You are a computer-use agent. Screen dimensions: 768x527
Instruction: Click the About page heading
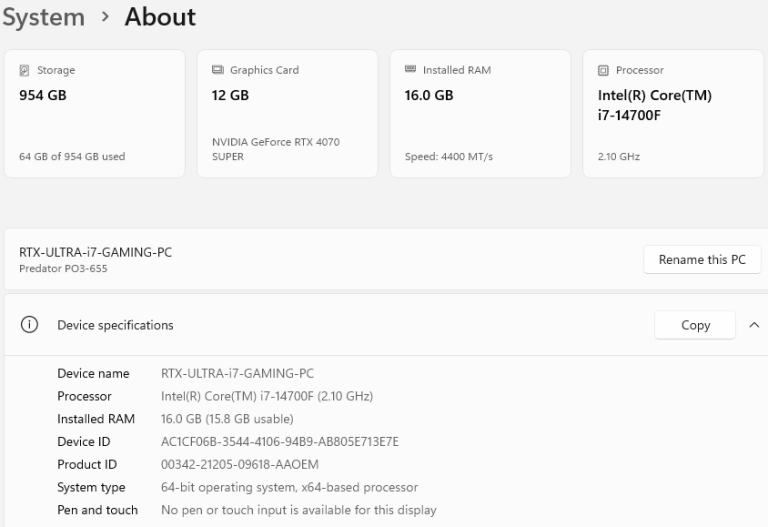coord(160,17)
